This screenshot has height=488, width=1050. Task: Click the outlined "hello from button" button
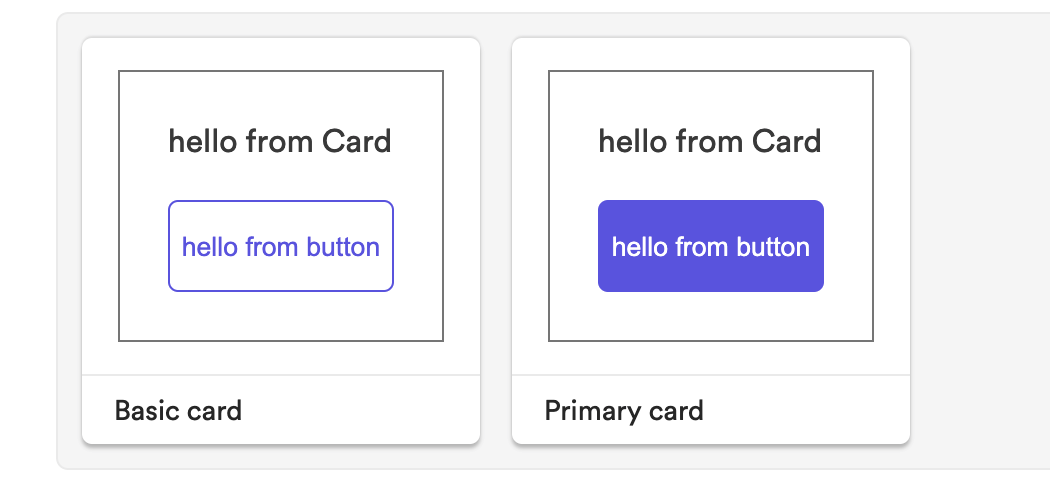pos(280,246)
